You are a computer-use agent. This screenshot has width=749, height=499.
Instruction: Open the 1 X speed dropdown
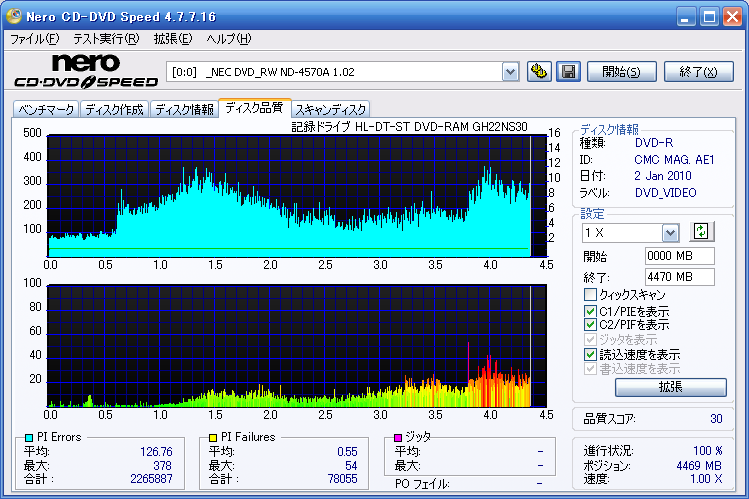pos(670,233)
